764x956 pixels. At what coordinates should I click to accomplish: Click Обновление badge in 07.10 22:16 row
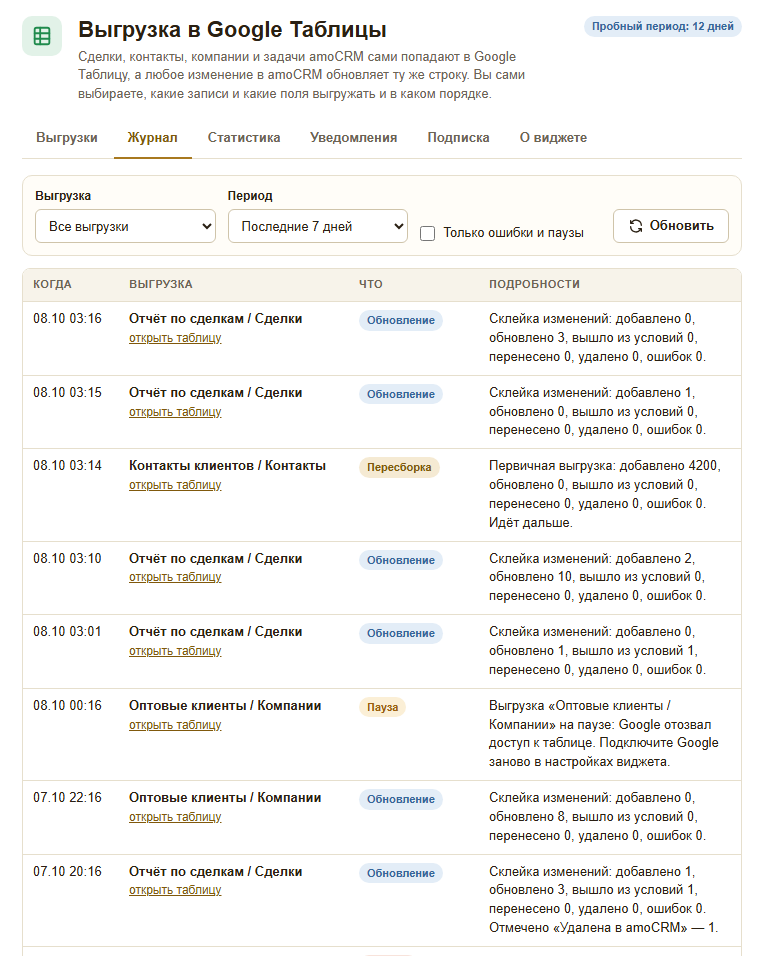tap(401, 799)
